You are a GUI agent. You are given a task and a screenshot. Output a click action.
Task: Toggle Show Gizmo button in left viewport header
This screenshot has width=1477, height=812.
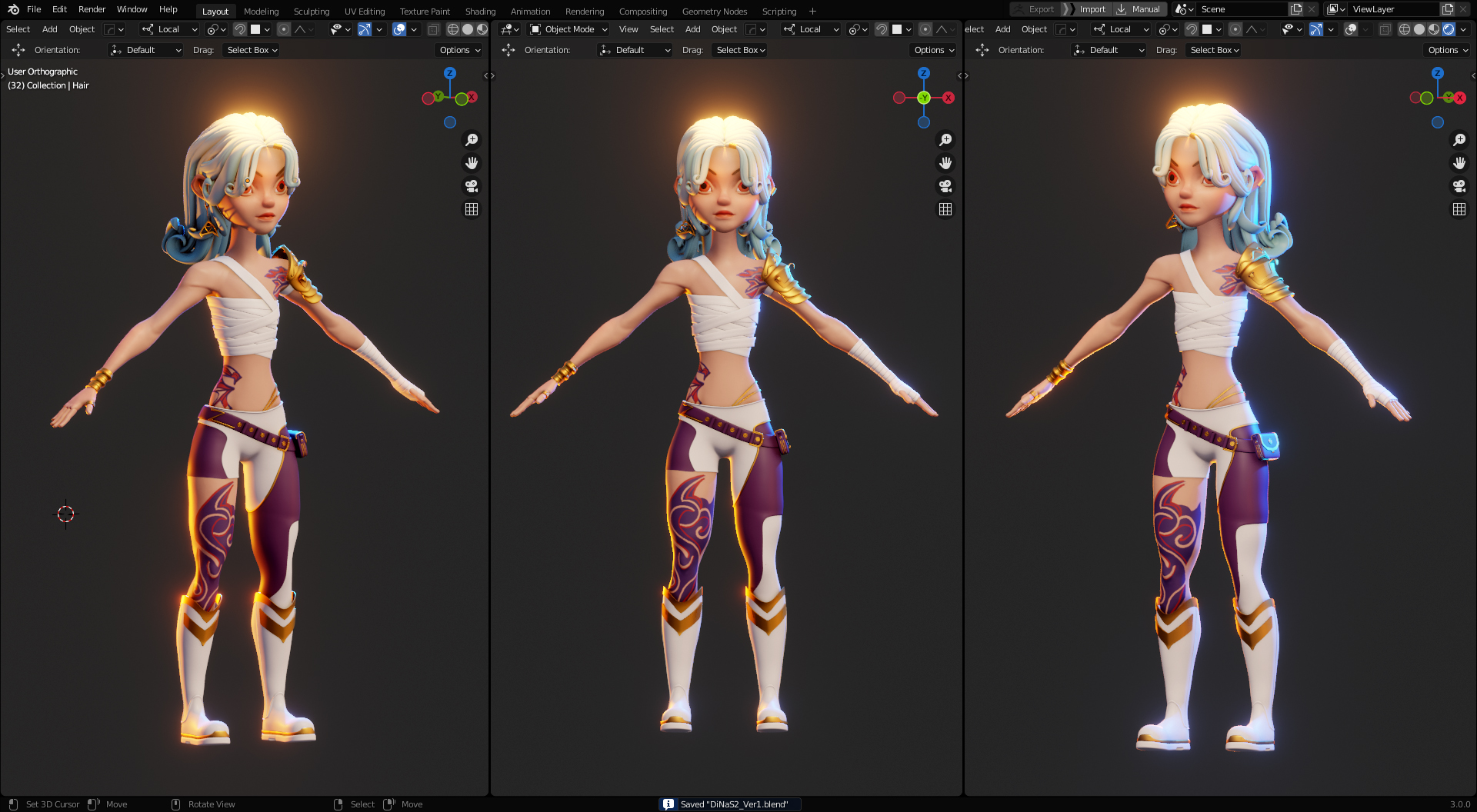coord(365,29)
